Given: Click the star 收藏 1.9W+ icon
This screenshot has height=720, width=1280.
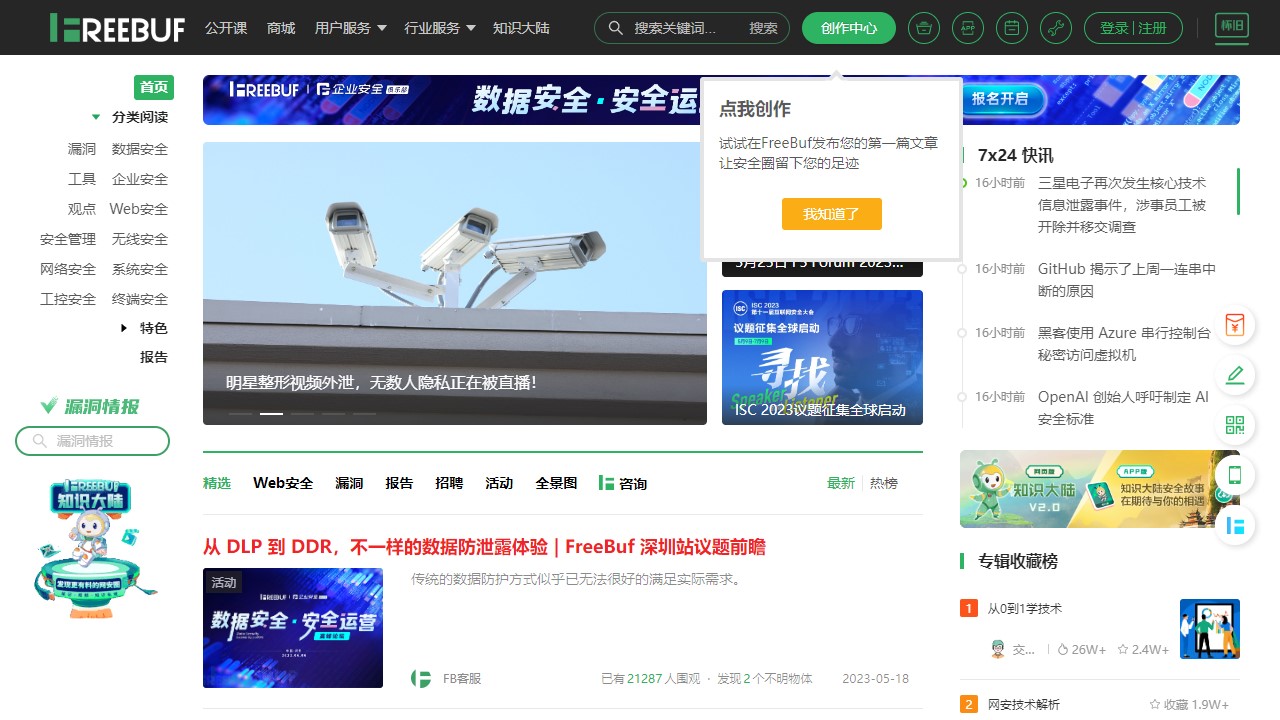Looking at the screenshot, I should (x=1156, y=704).
